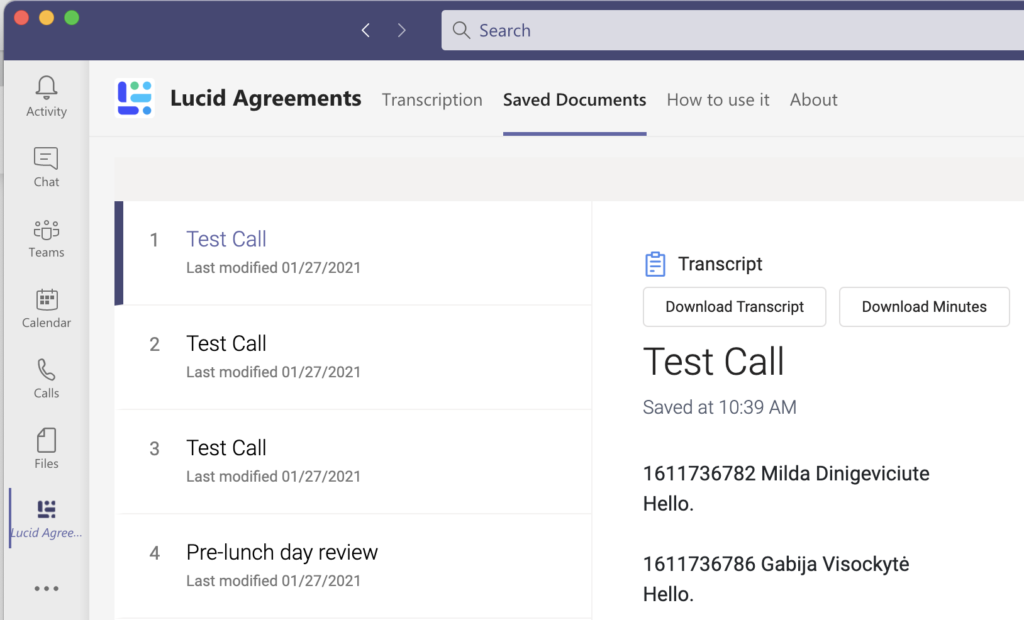The width and height of the screenshot is (1024, 620).
Task: Select Pre-lunch day review document
Action: tap(353, 566)
